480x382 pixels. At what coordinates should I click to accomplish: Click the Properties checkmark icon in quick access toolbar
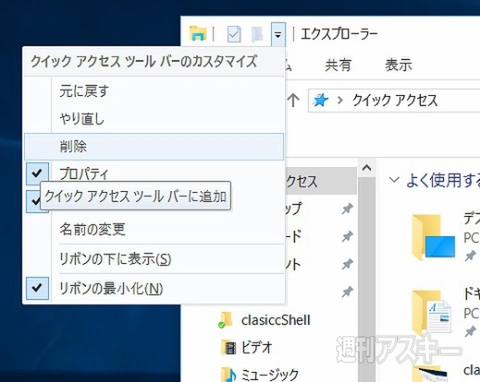(234, 34)
